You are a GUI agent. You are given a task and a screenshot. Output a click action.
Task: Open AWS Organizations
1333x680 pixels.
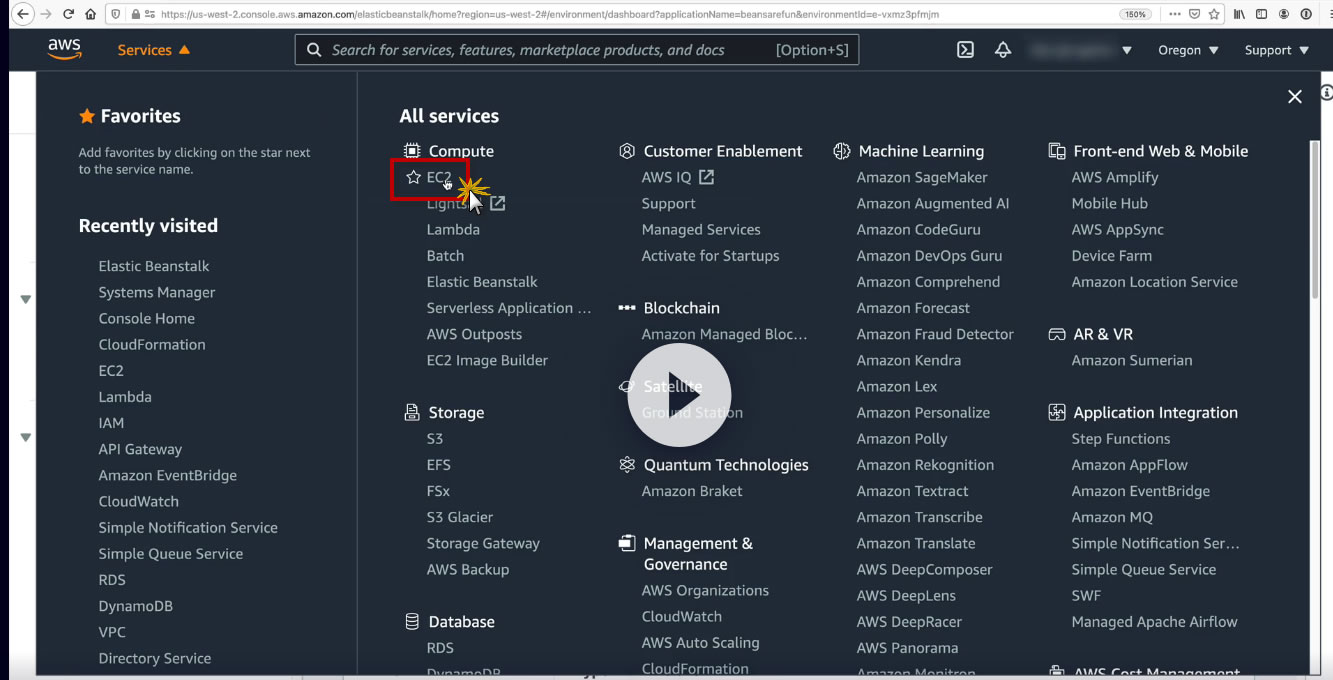(705, 590)
